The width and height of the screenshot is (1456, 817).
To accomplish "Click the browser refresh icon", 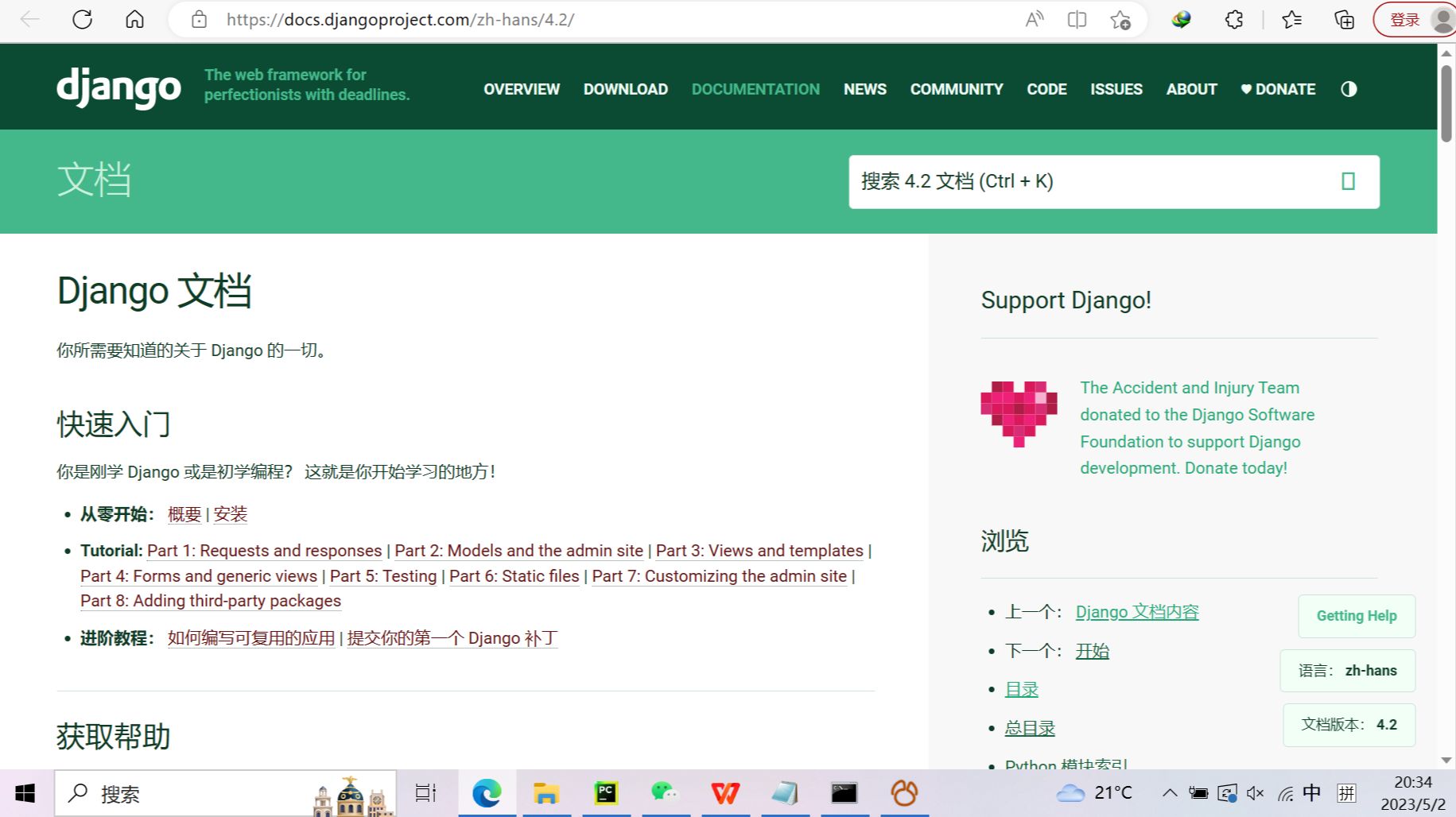I will (83, 19).
